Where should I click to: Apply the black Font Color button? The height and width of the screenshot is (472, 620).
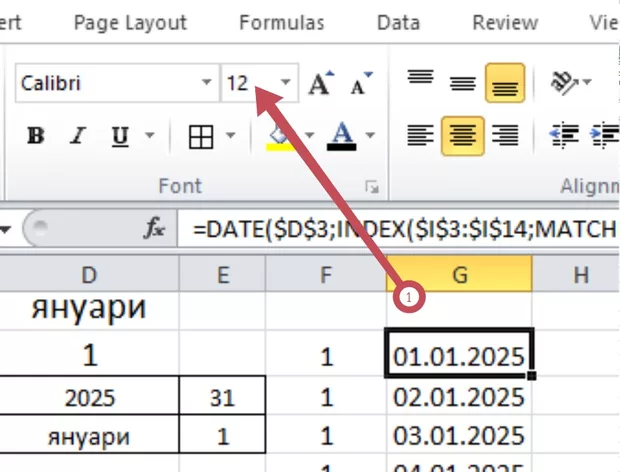click(x=342, y=136)
